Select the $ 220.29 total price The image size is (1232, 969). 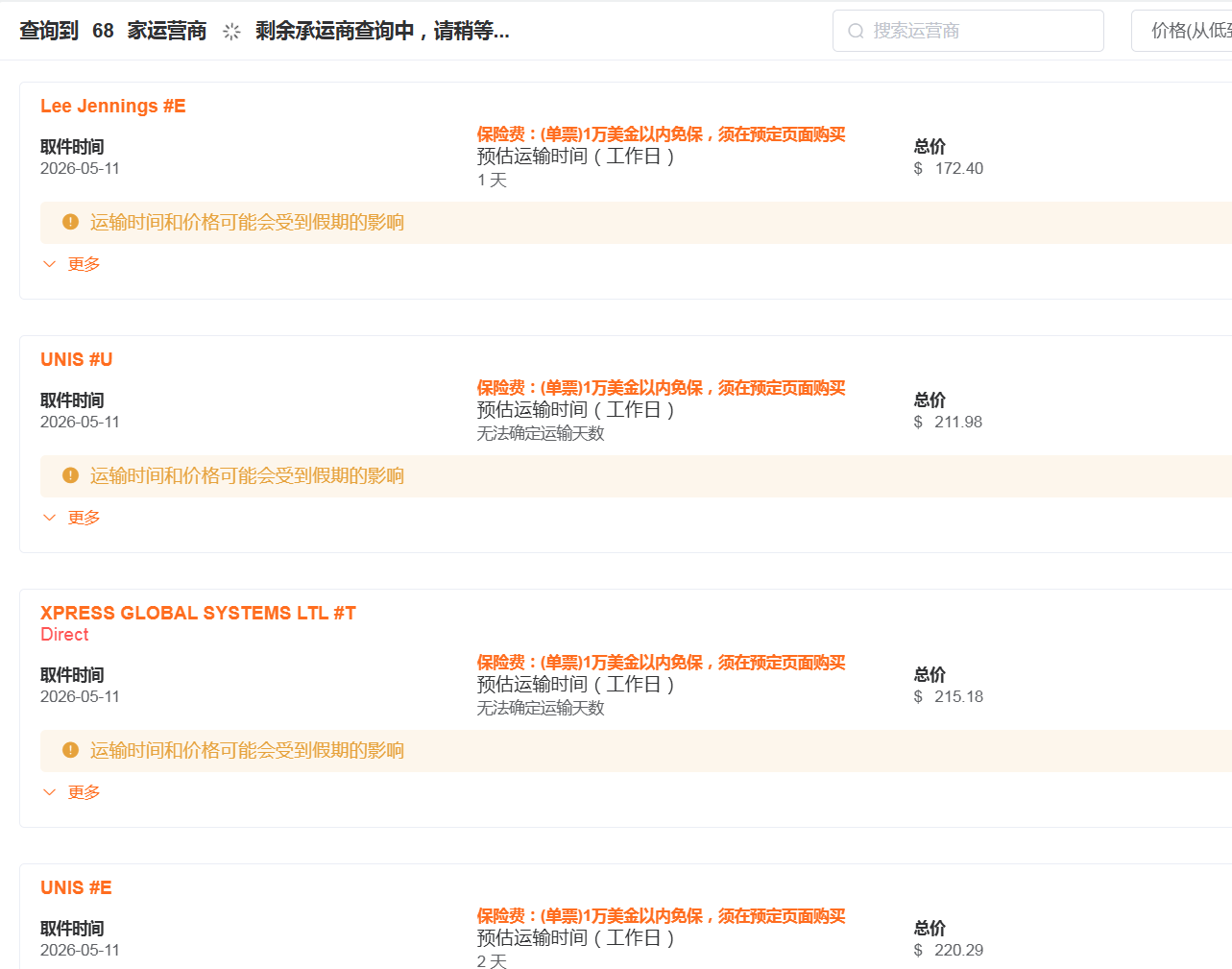[x=949, y=950]
